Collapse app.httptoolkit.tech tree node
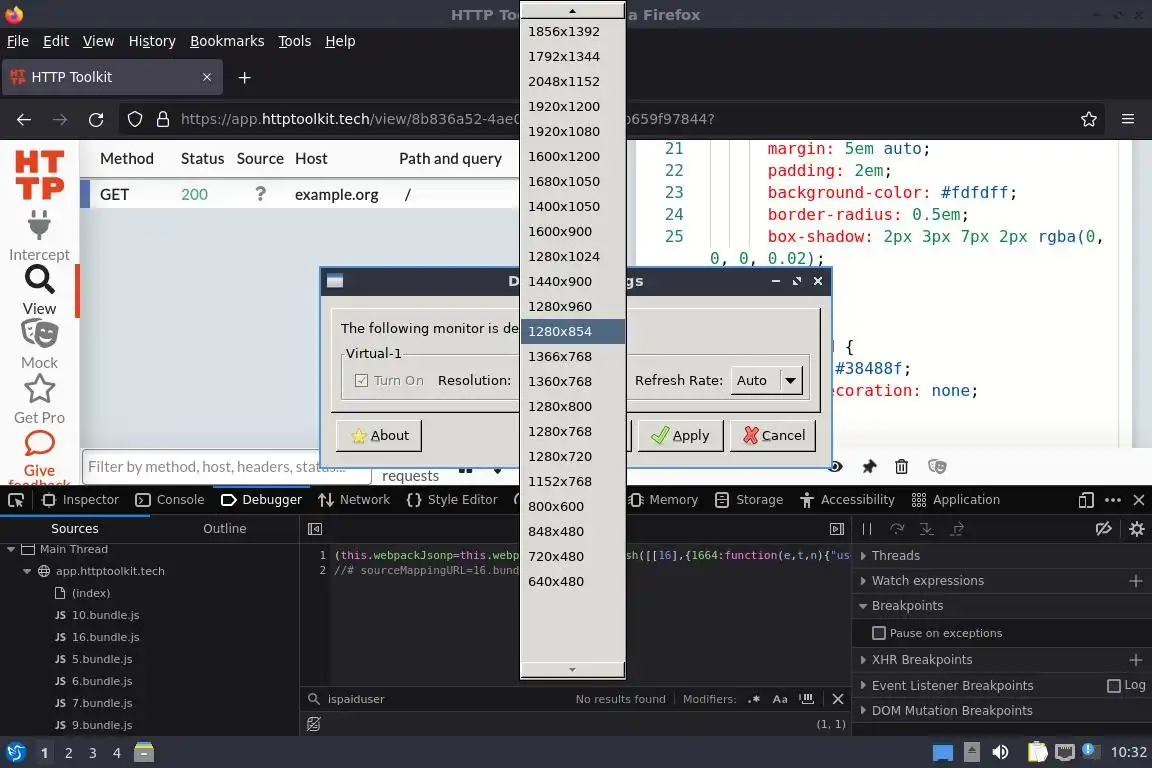Viewport: 1152px width, 768px height. pos(27,571)
